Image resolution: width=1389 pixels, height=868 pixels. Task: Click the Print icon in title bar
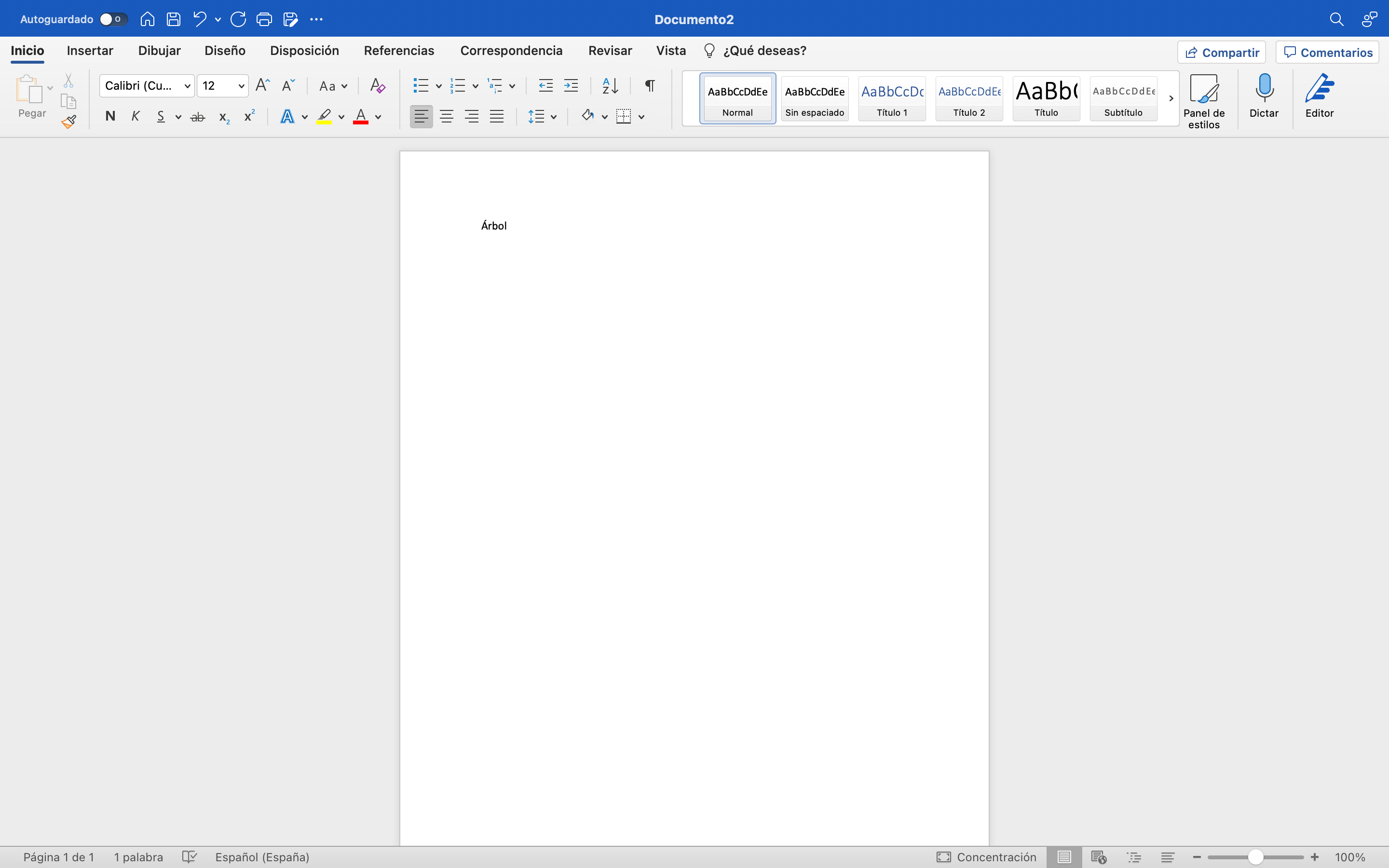click(x=264, y=19)
